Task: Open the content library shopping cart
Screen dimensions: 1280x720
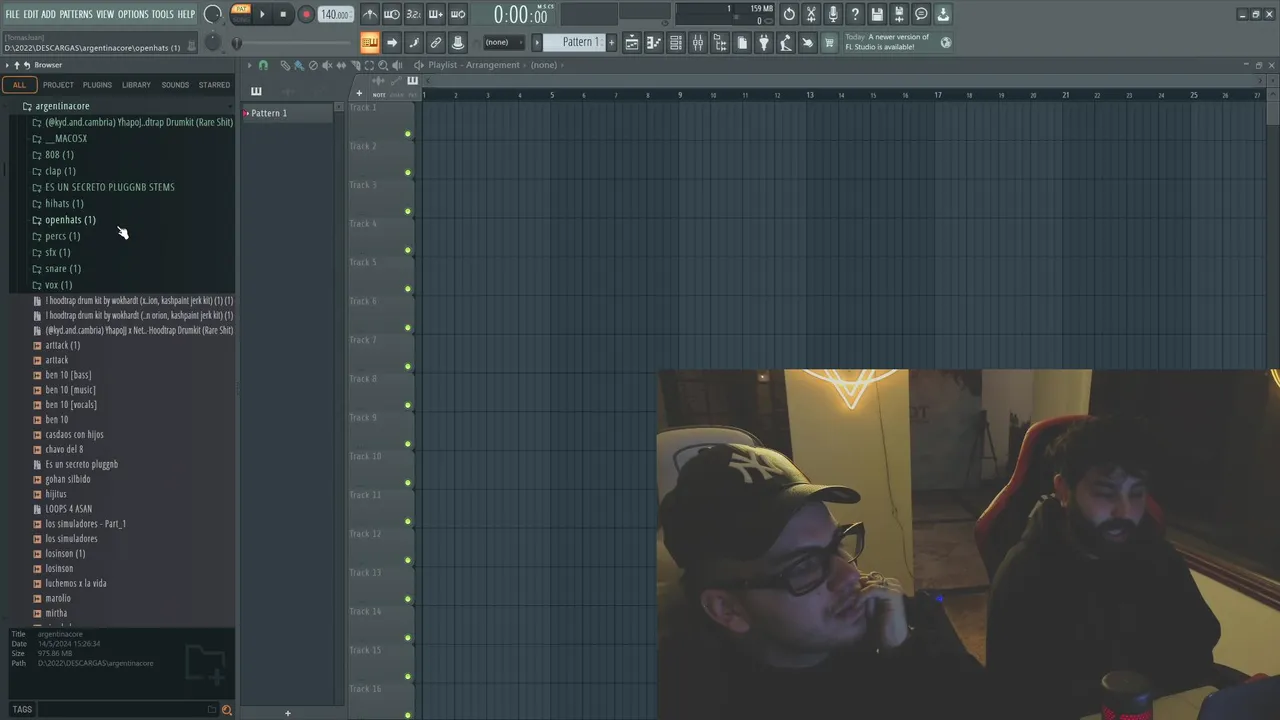Action: (x=829, y=42)
